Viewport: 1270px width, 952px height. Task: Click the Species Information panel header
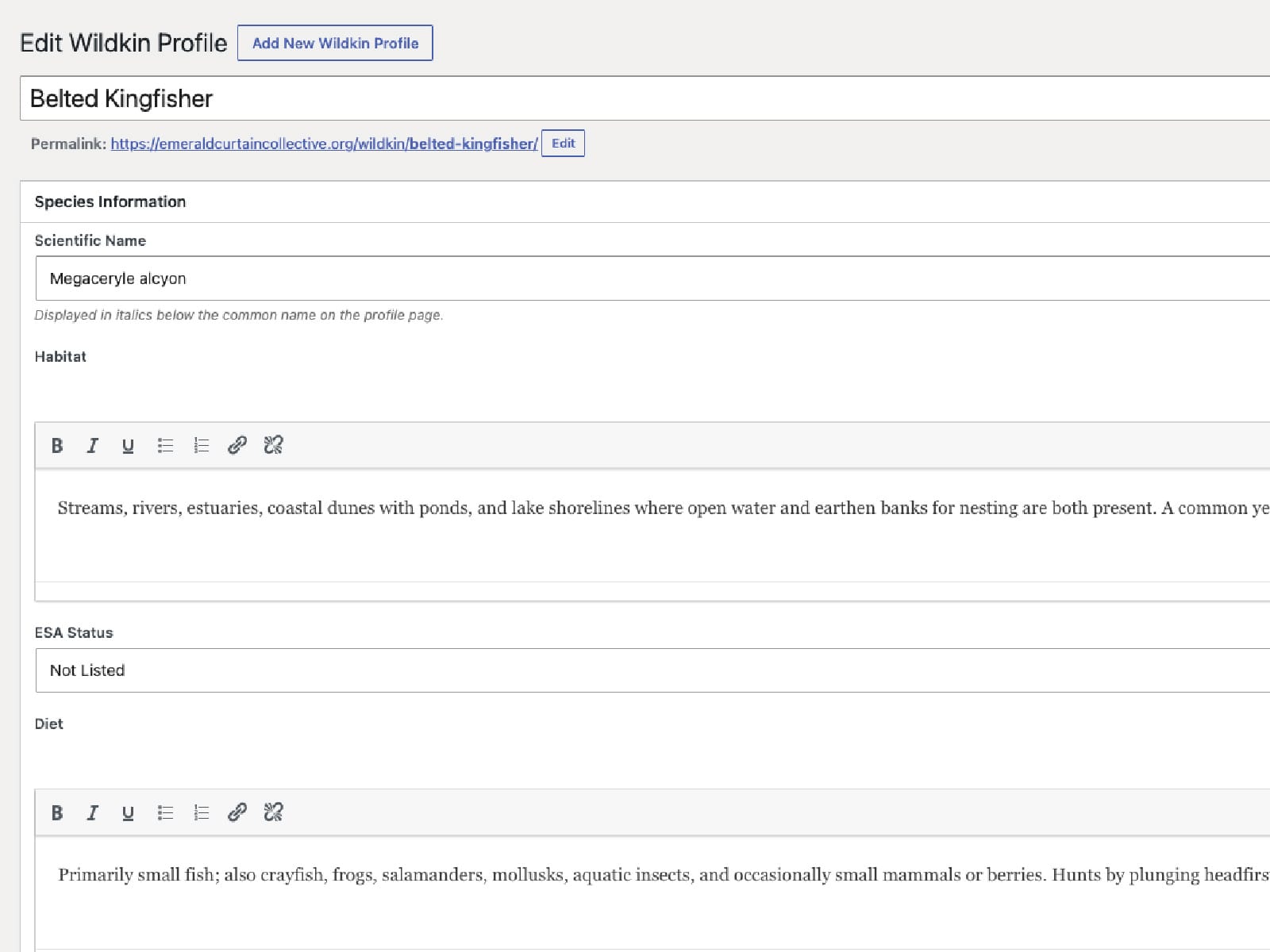[x=645, y=202]
